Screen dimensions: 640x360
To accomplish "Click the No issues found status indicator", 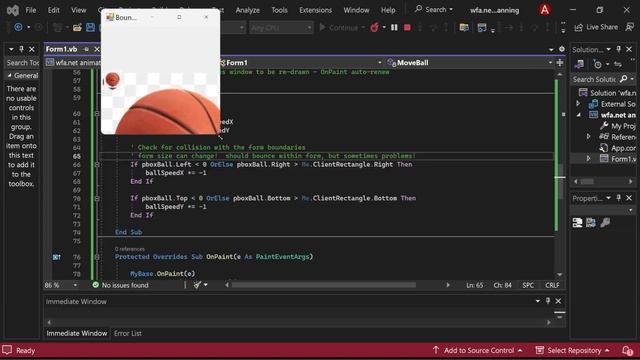I will pos(120,285).
